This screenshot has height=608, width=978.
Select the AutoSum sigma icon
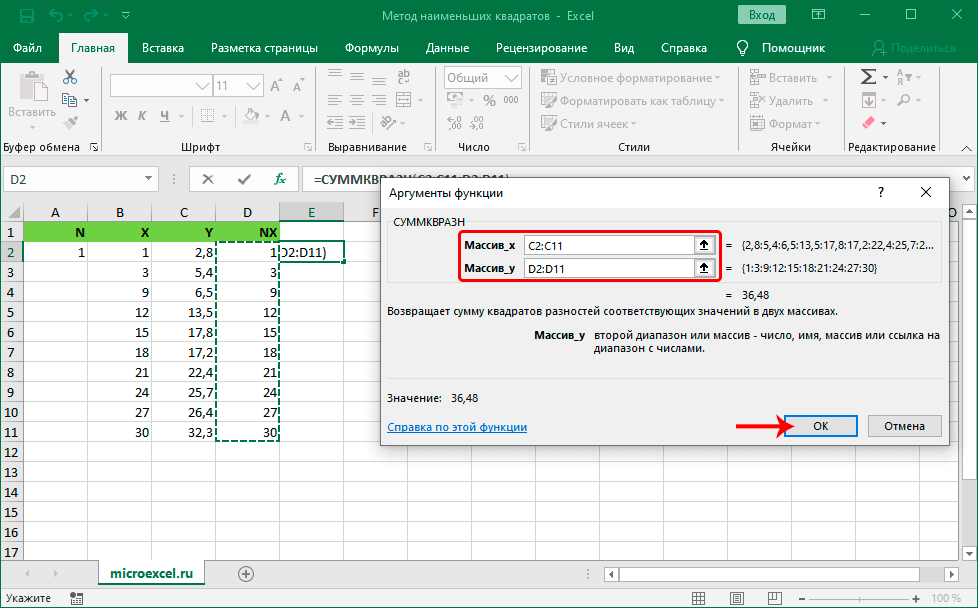867,78
